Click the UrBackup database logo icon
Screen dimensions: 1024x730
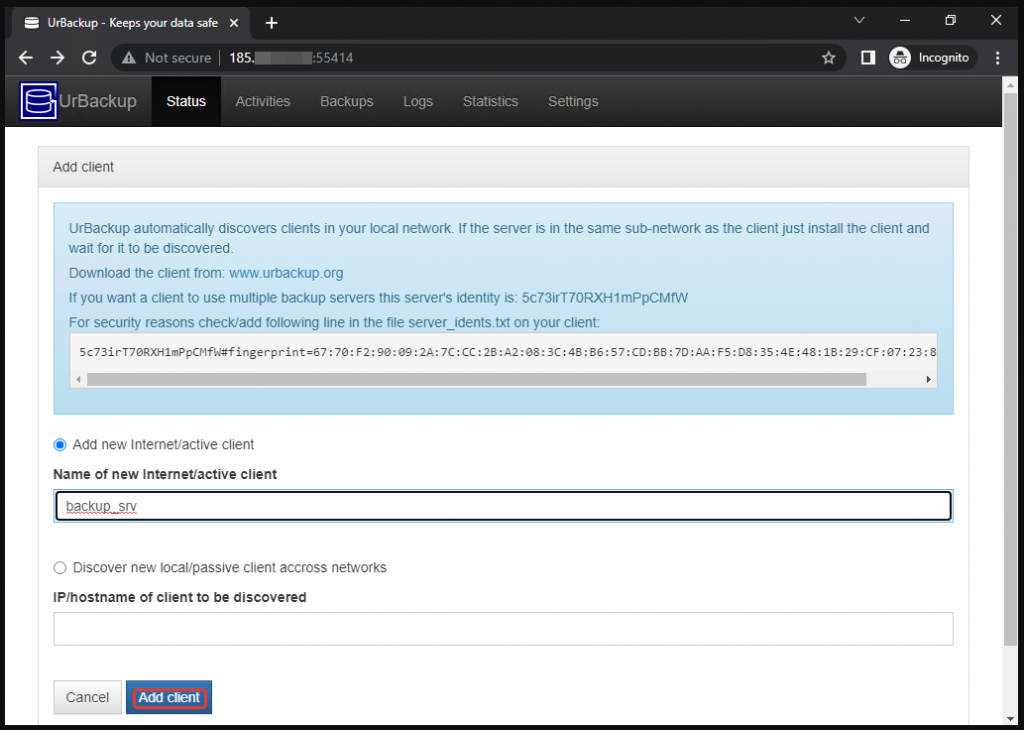pyautogui.click(x=39, y=101)
